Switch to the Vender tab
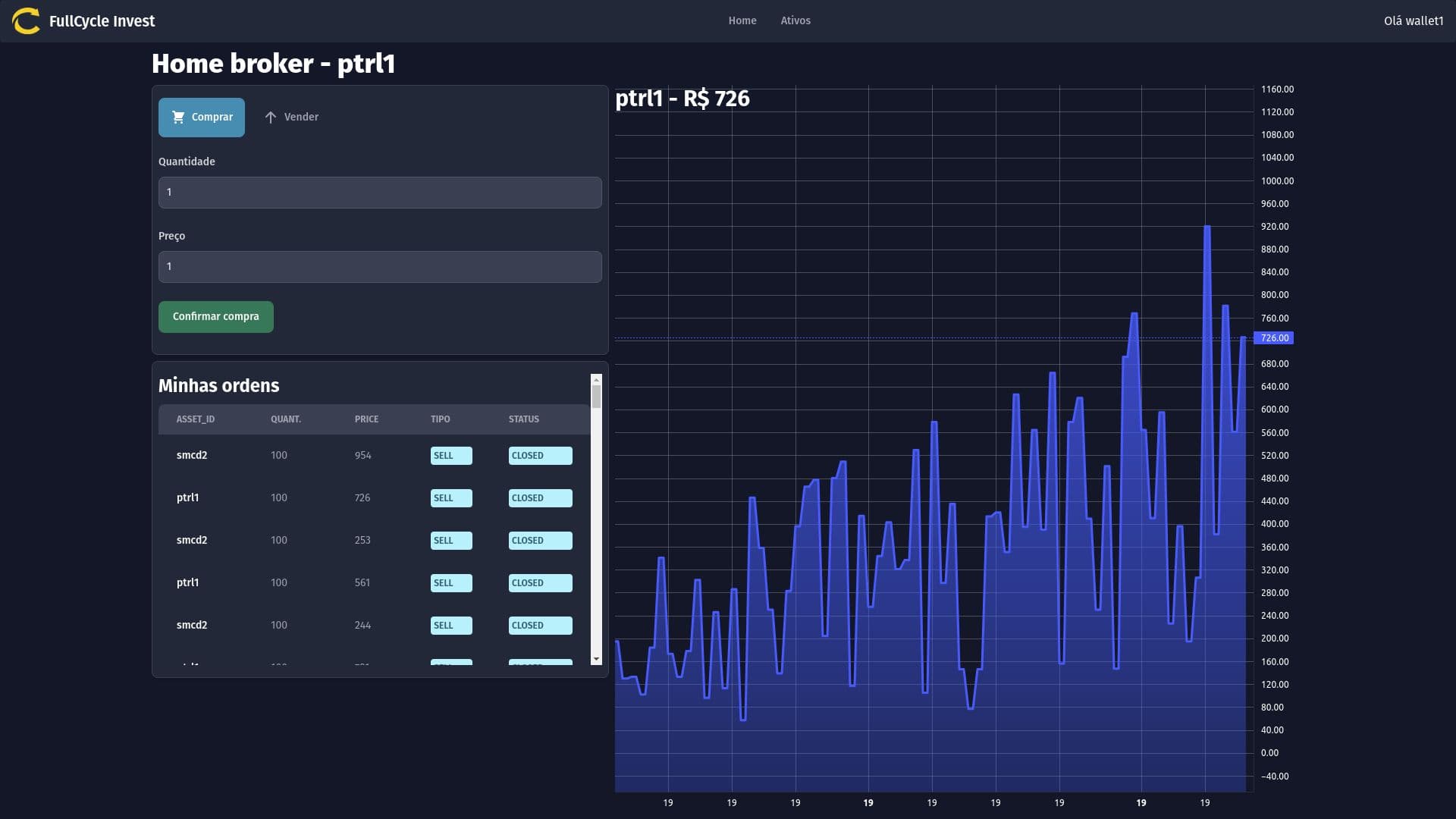Screen dimensions: 1456x819 292,118
